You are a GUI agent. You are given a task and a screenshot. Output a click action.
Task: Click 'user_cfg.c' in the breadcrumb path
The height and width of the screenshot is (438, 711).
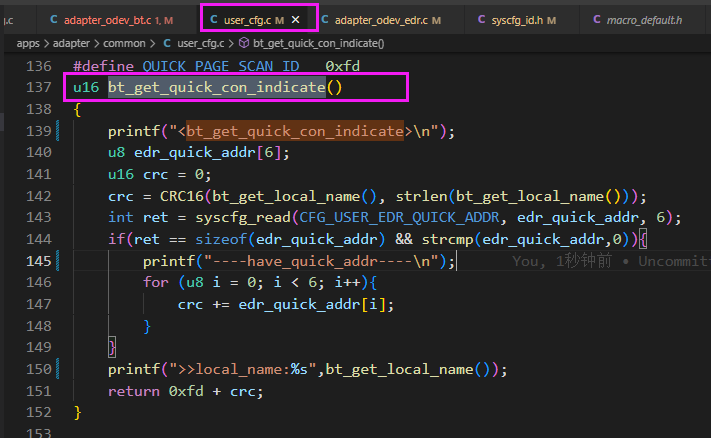tap(200, 44)
